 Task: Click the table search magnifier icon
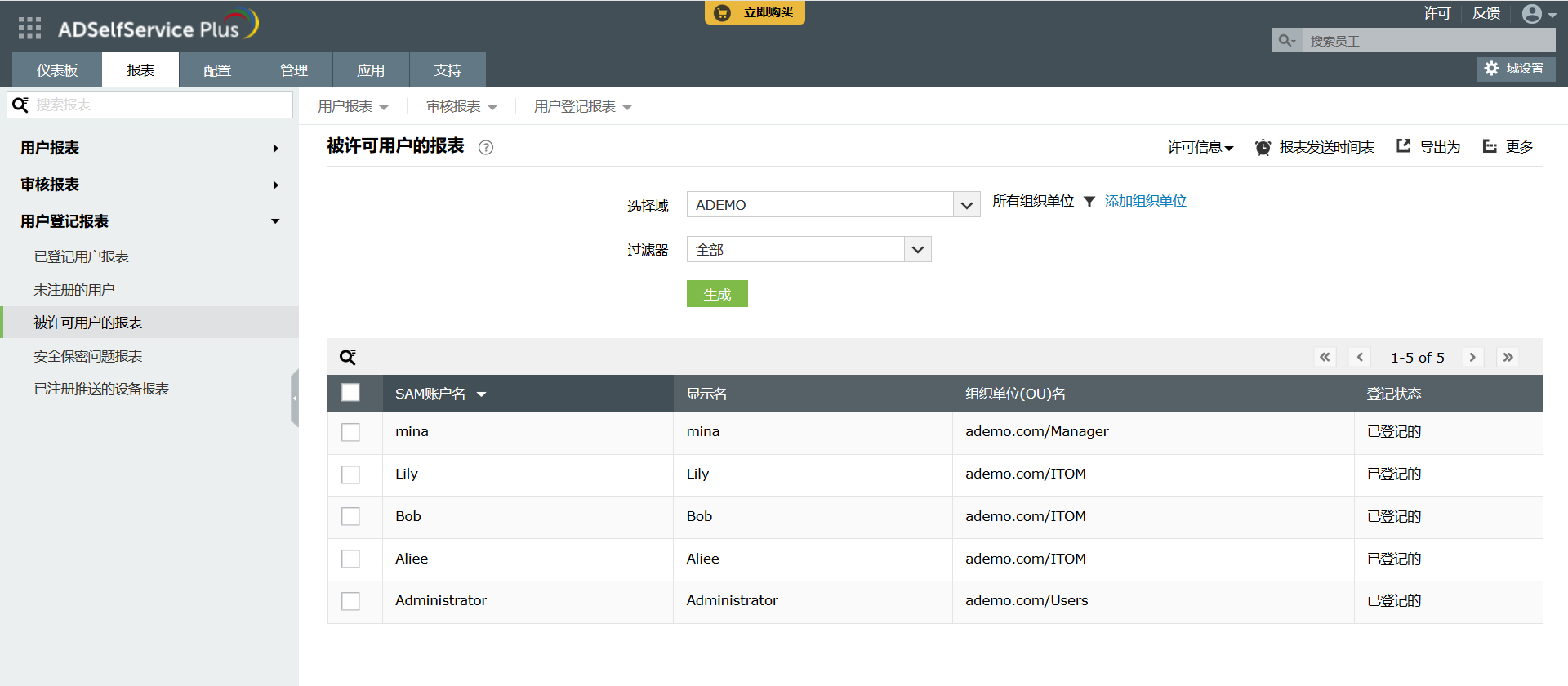pos(348,358)
